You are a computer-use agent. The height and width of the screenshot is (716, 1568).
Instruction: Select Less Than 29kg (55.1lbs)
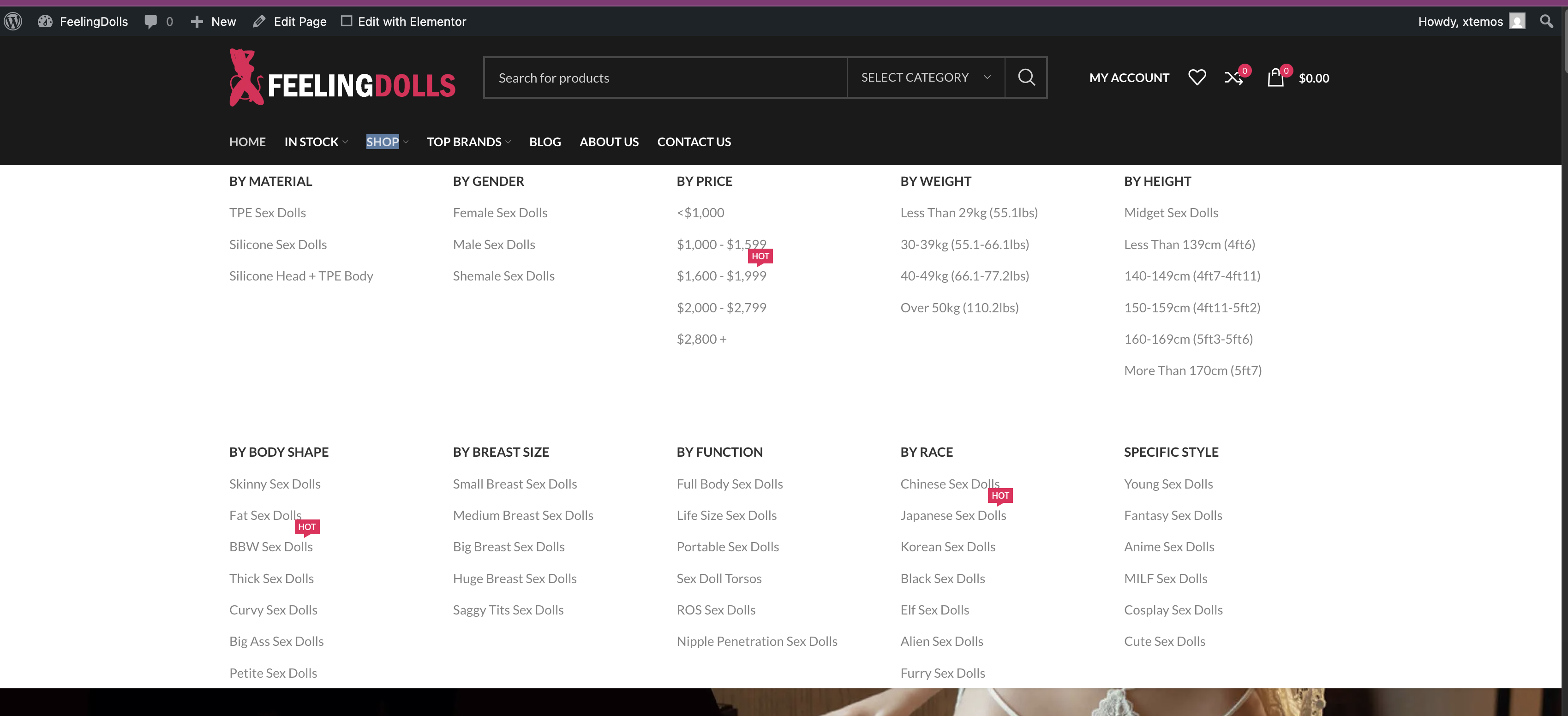(969, 213)
